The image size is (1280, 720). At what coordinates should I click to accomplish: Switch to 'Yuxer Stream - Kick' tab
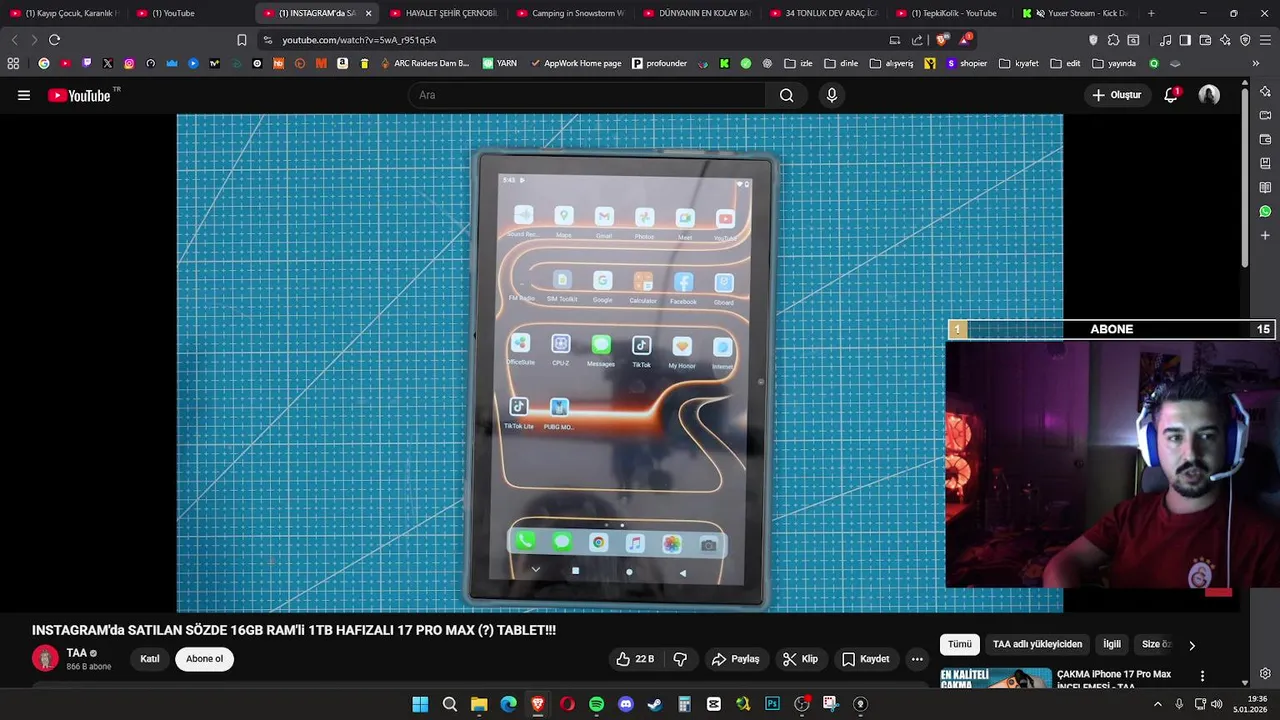tap(1074, 13)
